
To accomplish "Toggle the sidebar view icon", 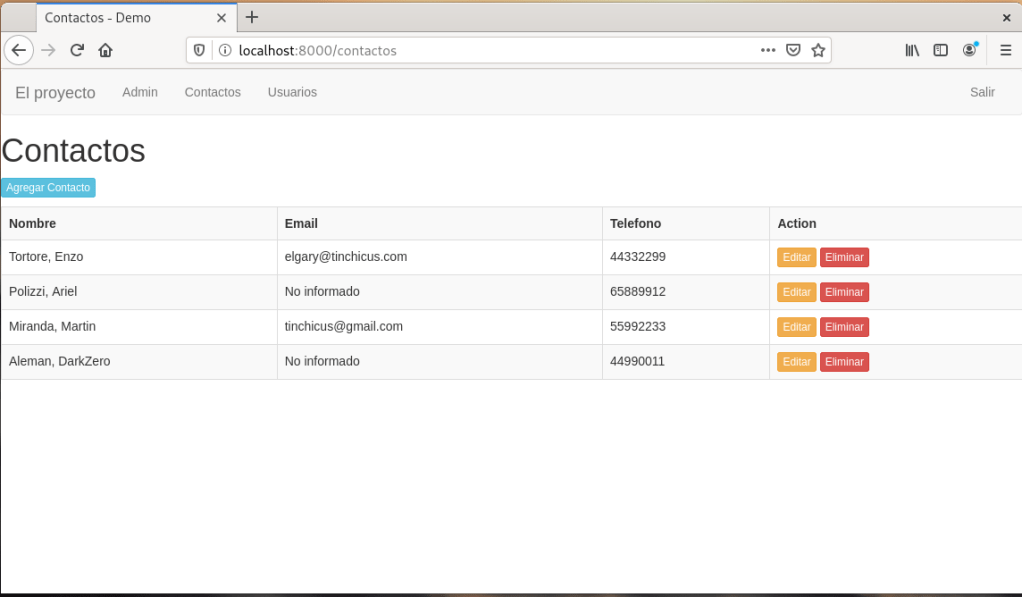I will tap(940, 50).
